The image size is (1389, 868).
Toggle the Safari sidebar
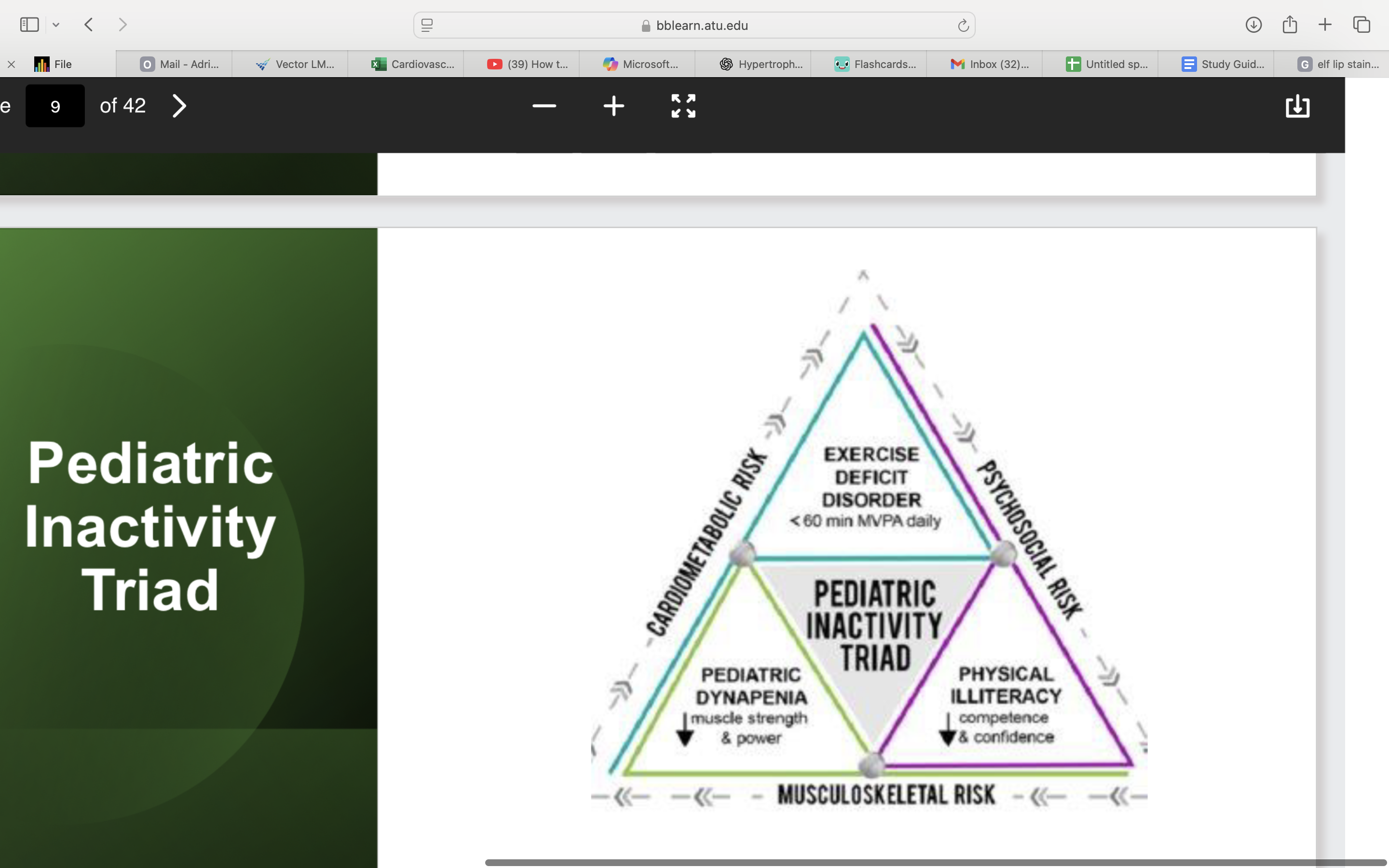pyautogui.click(x=29, y=25)
